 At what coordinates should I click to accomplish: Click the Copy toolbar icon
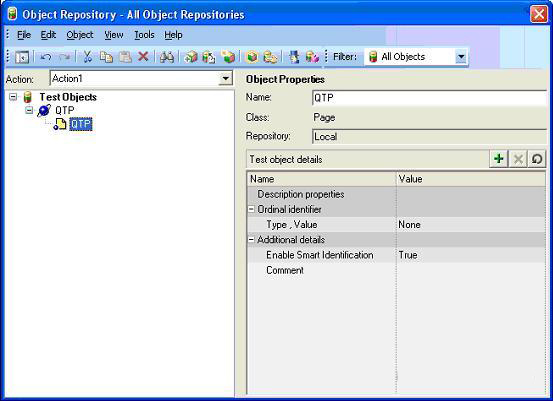[106, 57]
